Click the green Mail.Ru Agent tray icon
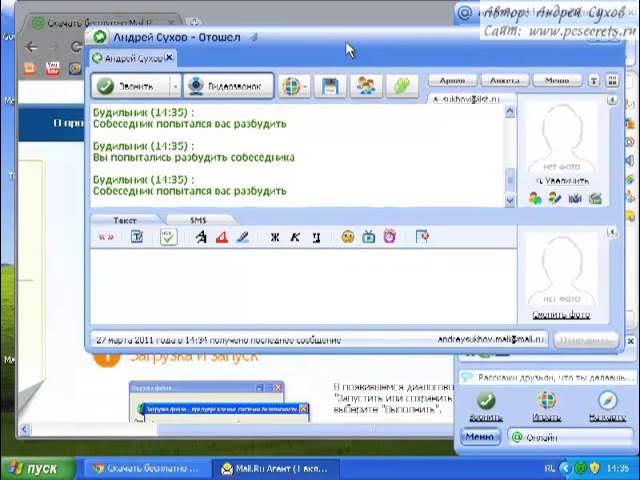Viewport: 640px width, 480px height. pos(580,468)
